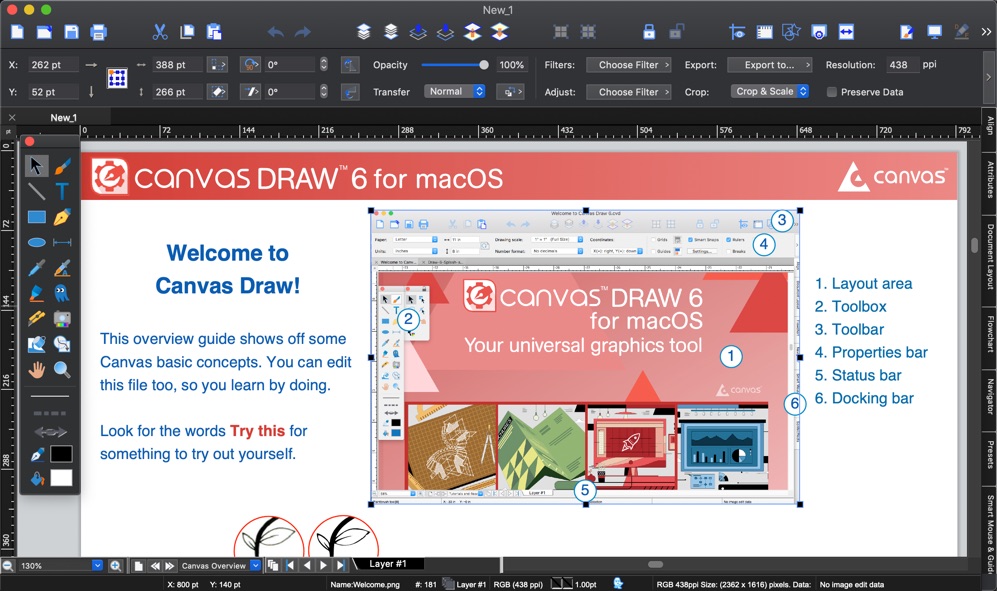Click the white fill color swatch
The width and height of the screenshot is (997, 591).
coord(61,478)
